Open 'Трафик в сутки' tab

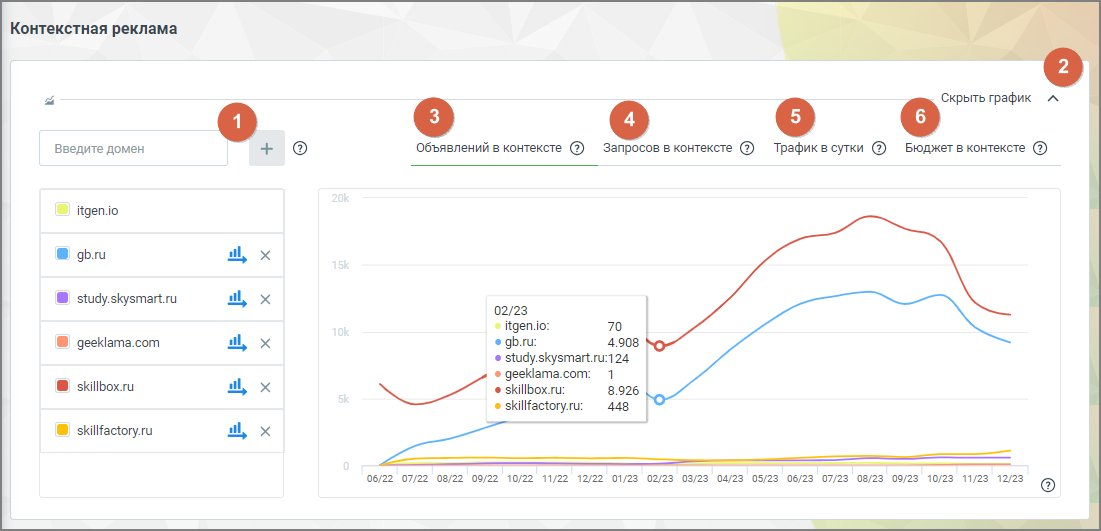tap(819, 148)
